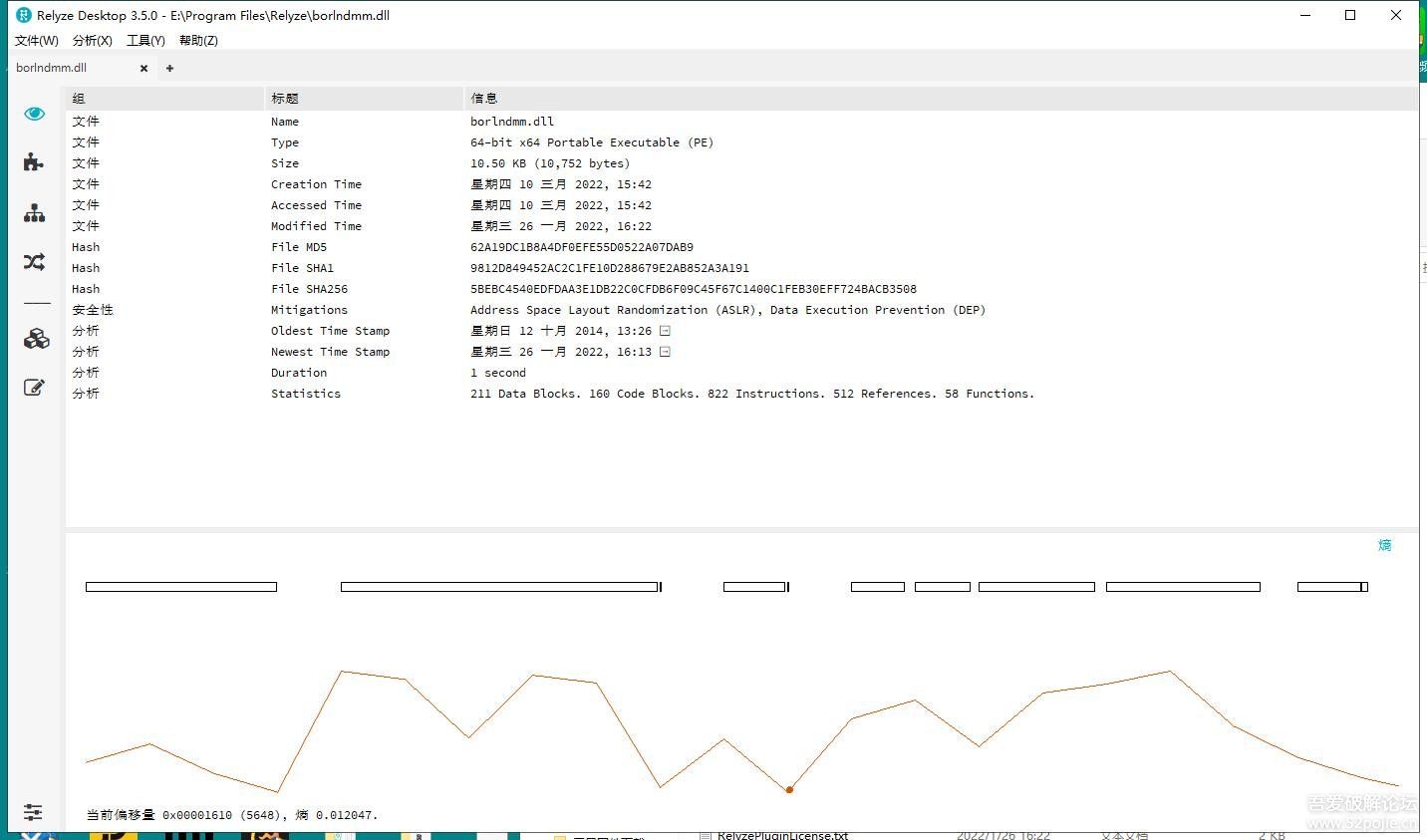Click the Relyze app logo in title bar
Viewport: 1427px width, 840px height.
[x=23, y=15]
